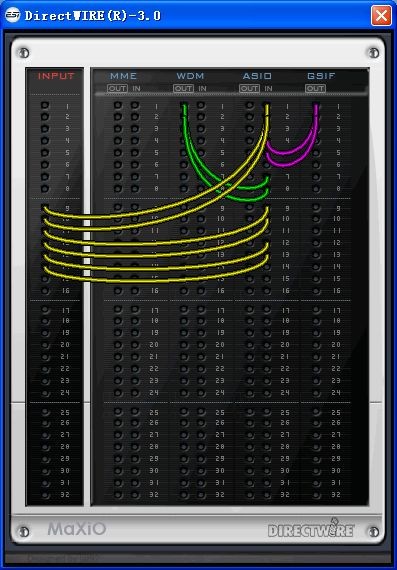The width and height of the screenshot is (397, 570).
Task: Click the INPUT channel 1 jack
Action: (45, 105)
